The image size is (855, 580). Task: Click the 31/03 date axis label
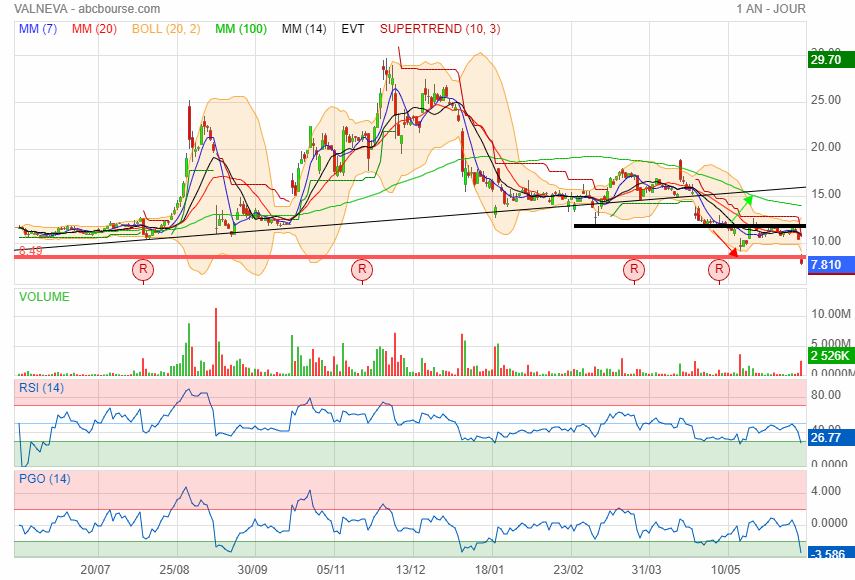[x=646, y=570]
